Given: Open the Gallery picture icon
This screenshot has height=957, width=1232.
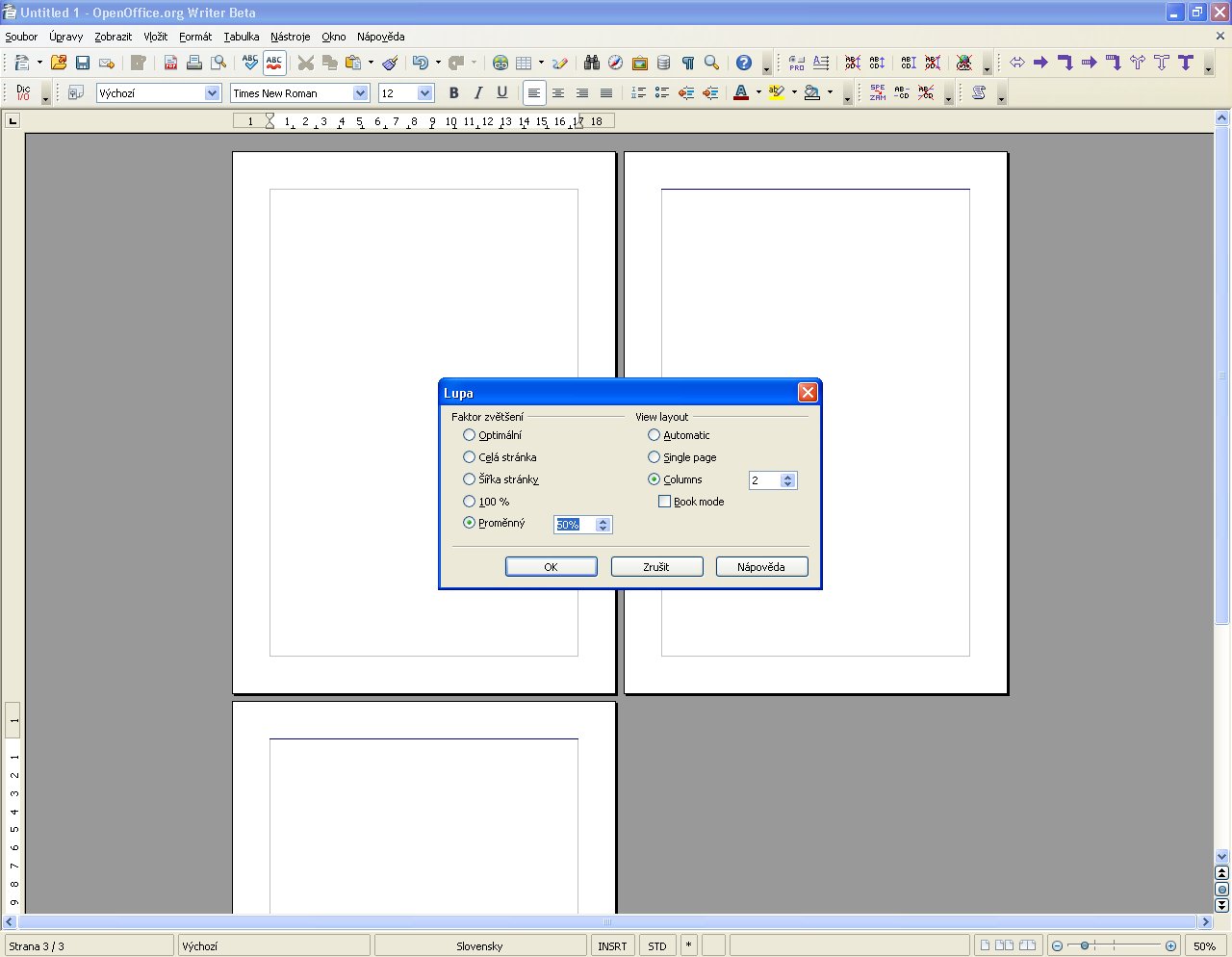Looking at the screenshot, I should pos(640,63).
